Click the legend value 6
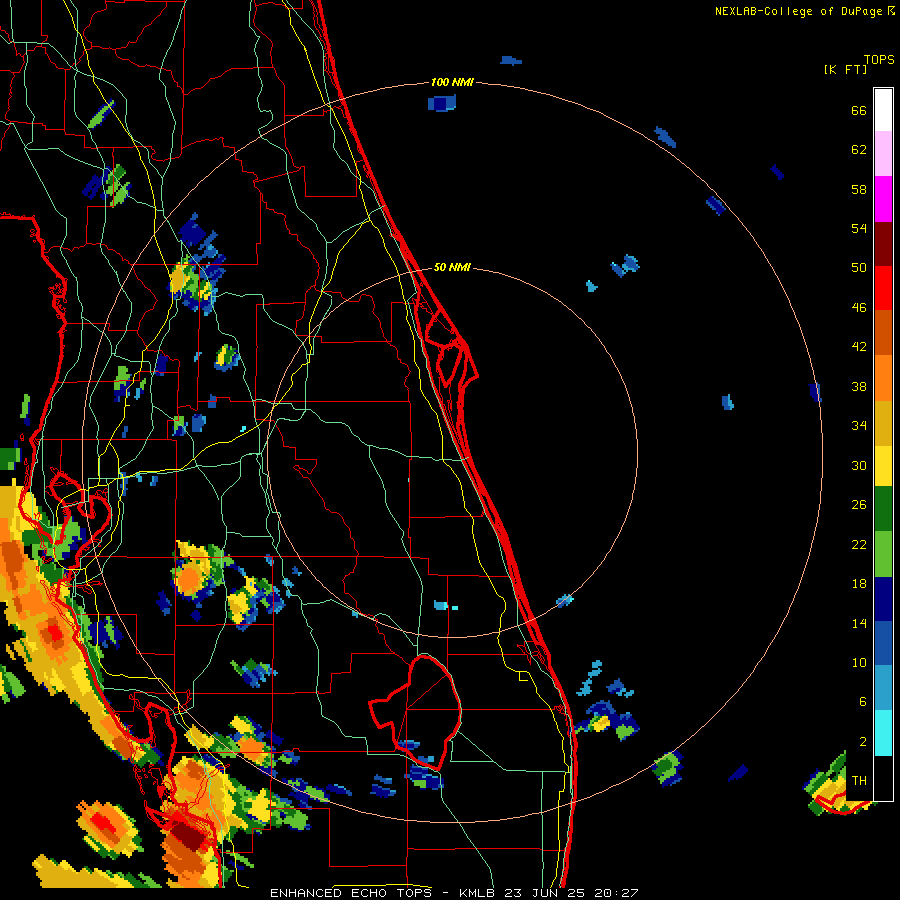Screen dimensions: 900x900 pos(862,701)
